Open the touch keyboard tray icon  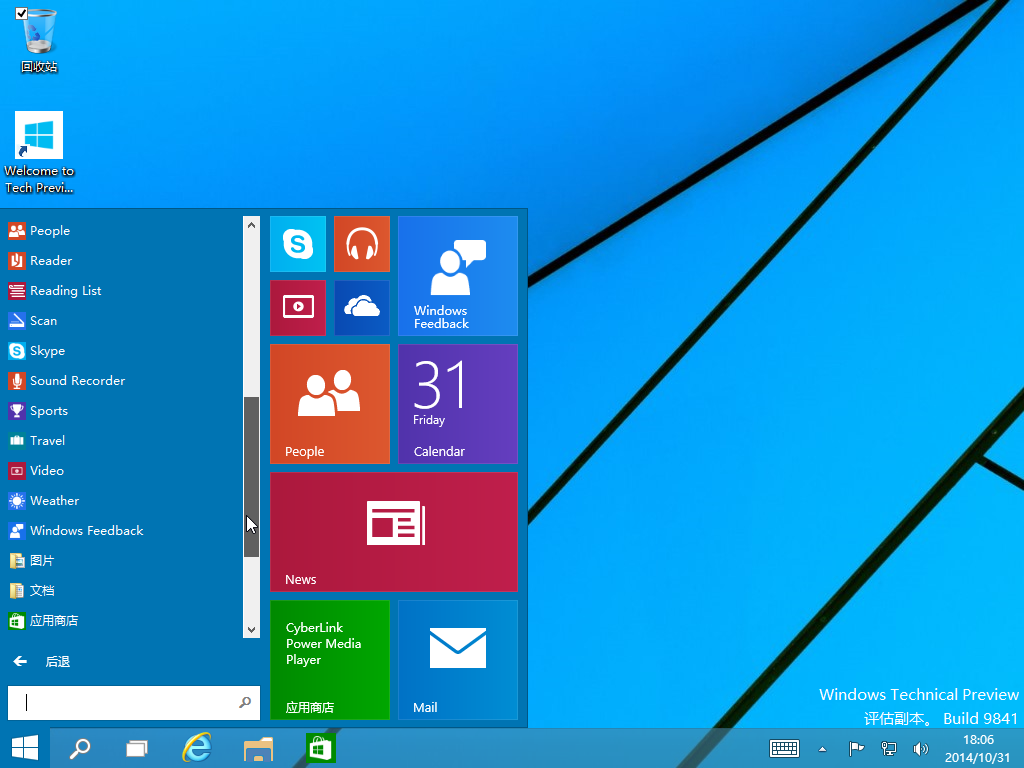click(x=784, y=748)
